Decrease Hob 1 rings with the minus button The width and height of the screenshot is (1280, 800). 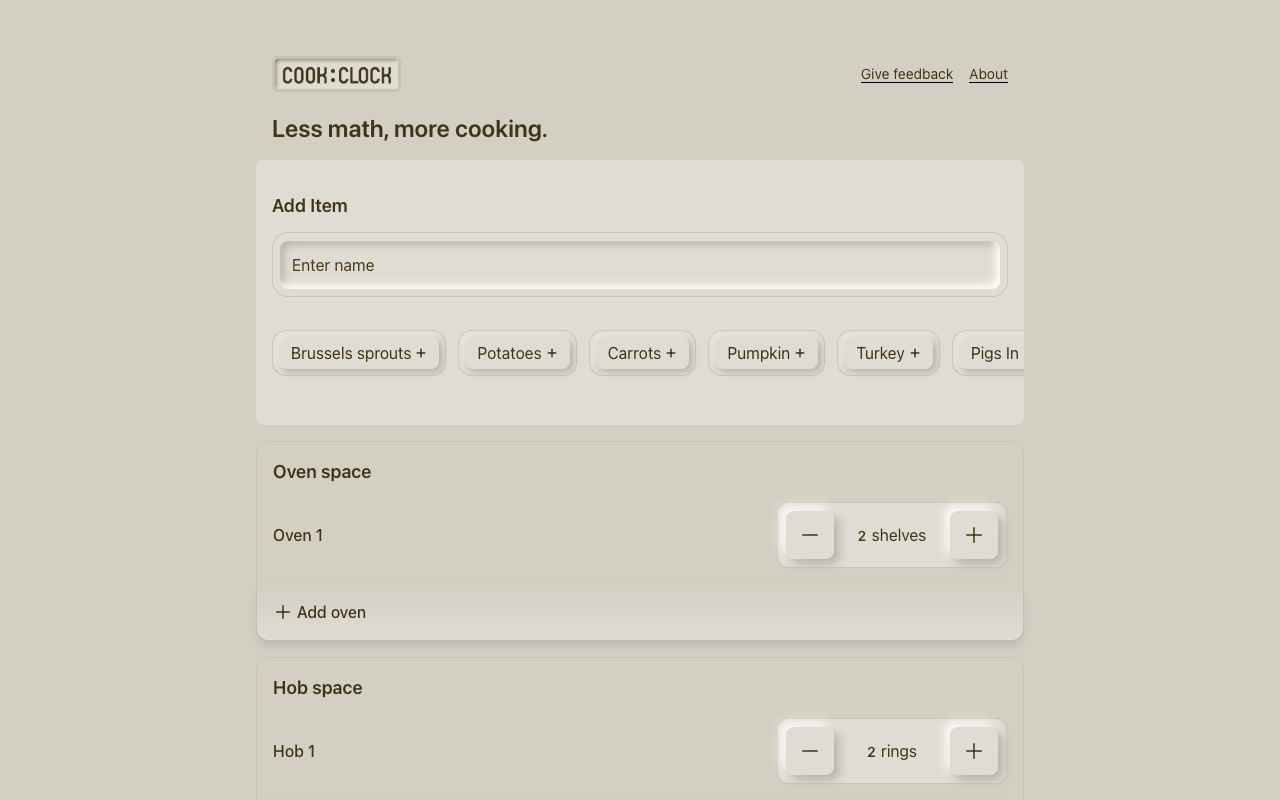pyautogui.click(x=810, y=750)
